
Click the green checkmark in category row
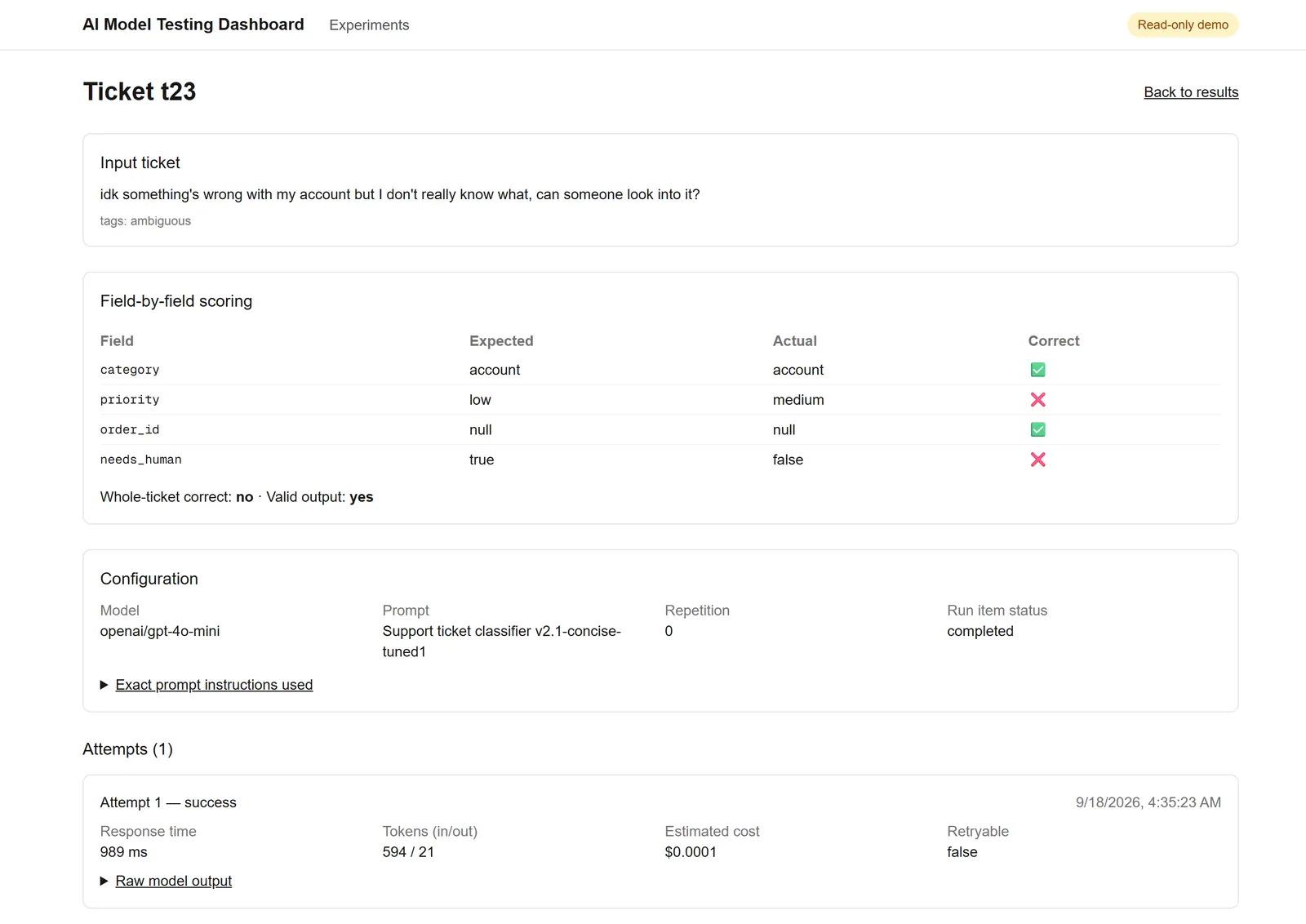(x=1037, y=370)
